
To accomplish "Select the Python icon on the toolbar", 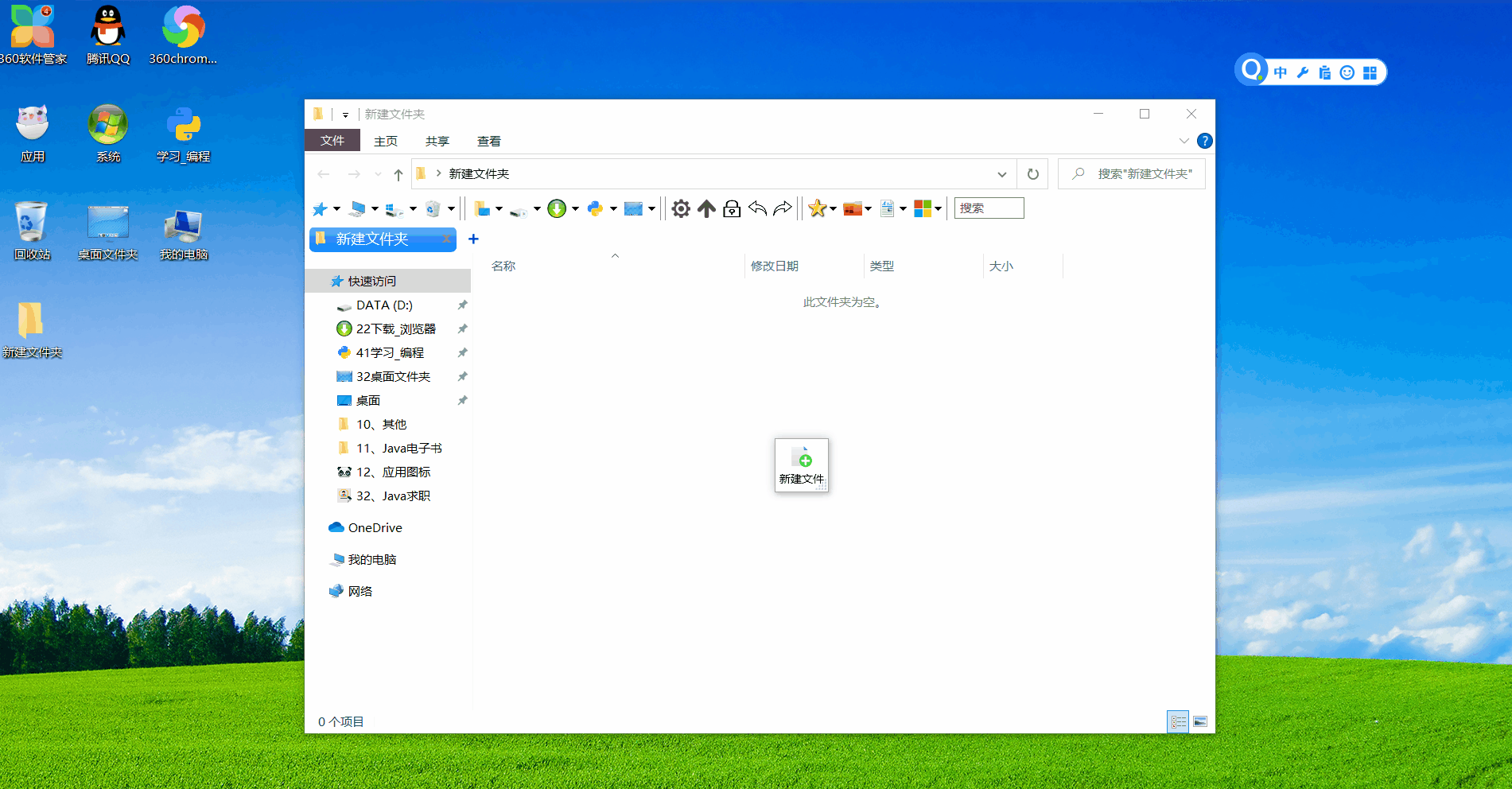I will 597,208.
